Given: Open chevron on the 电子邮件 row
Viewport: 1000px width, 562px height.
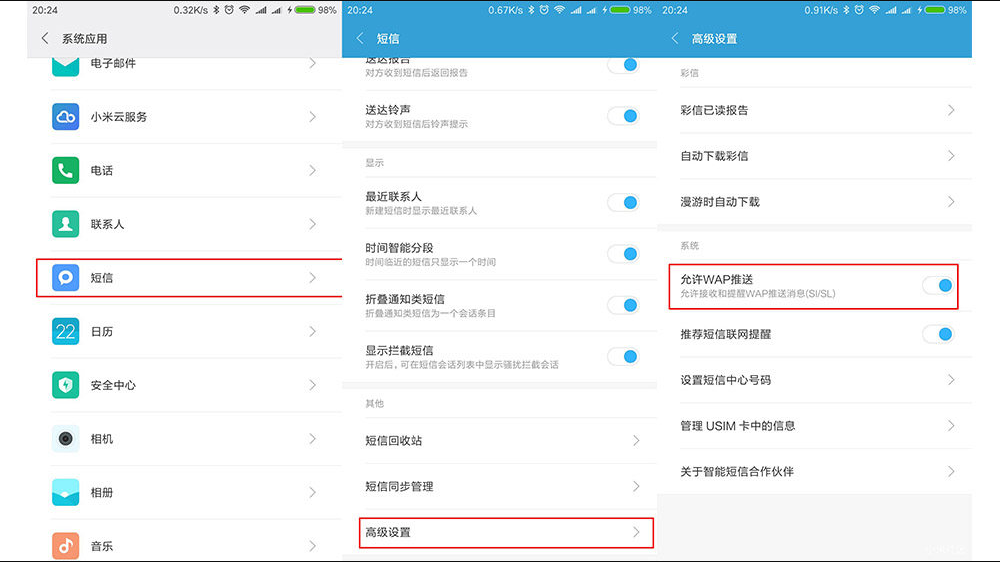Looking at the screenshot, I should (x=312, y=63).
